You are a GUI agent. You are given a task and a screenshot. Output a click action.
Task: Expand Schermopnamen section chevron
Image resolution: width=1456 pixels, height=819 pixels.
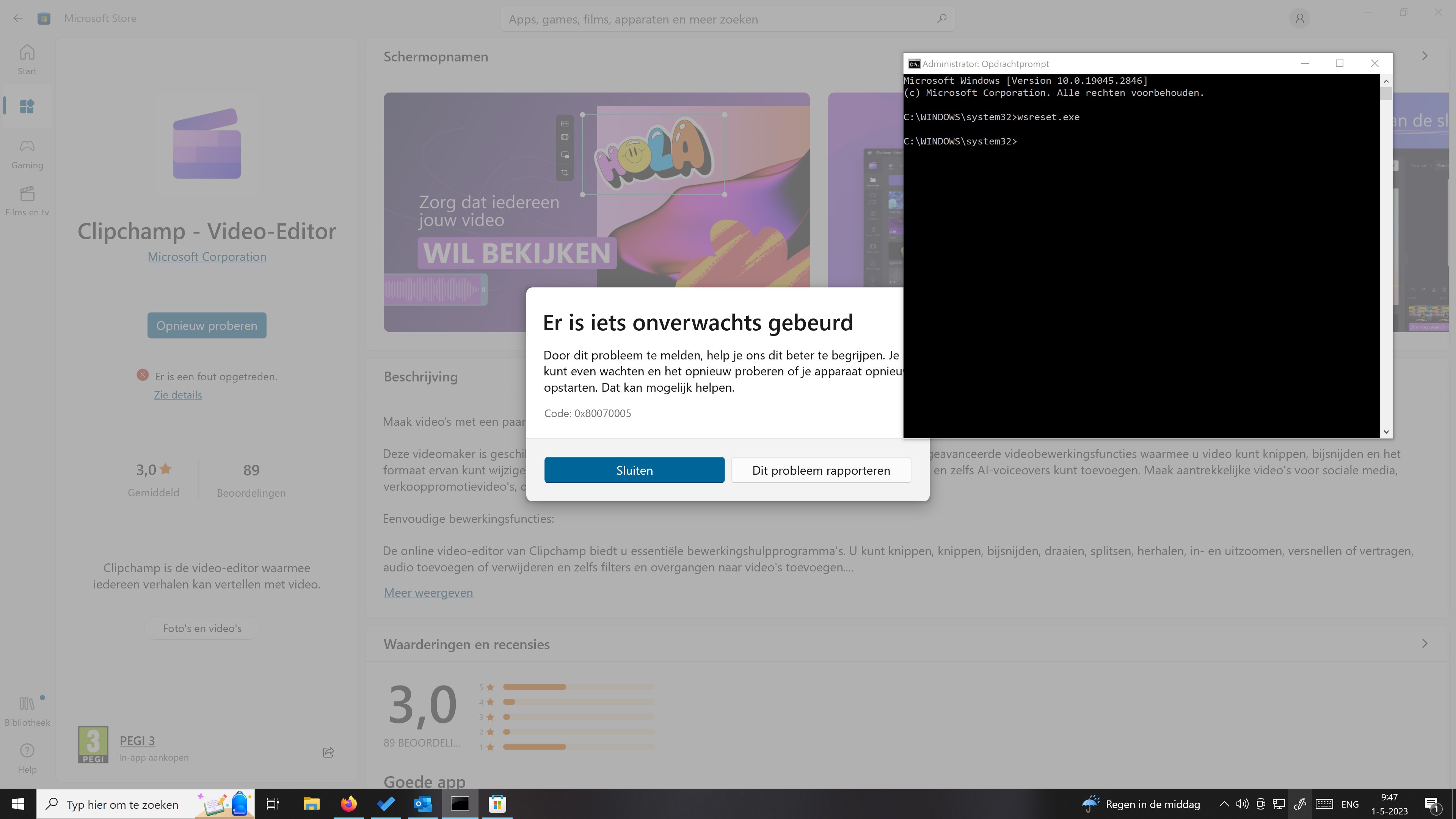click(x=1425, y=56)
